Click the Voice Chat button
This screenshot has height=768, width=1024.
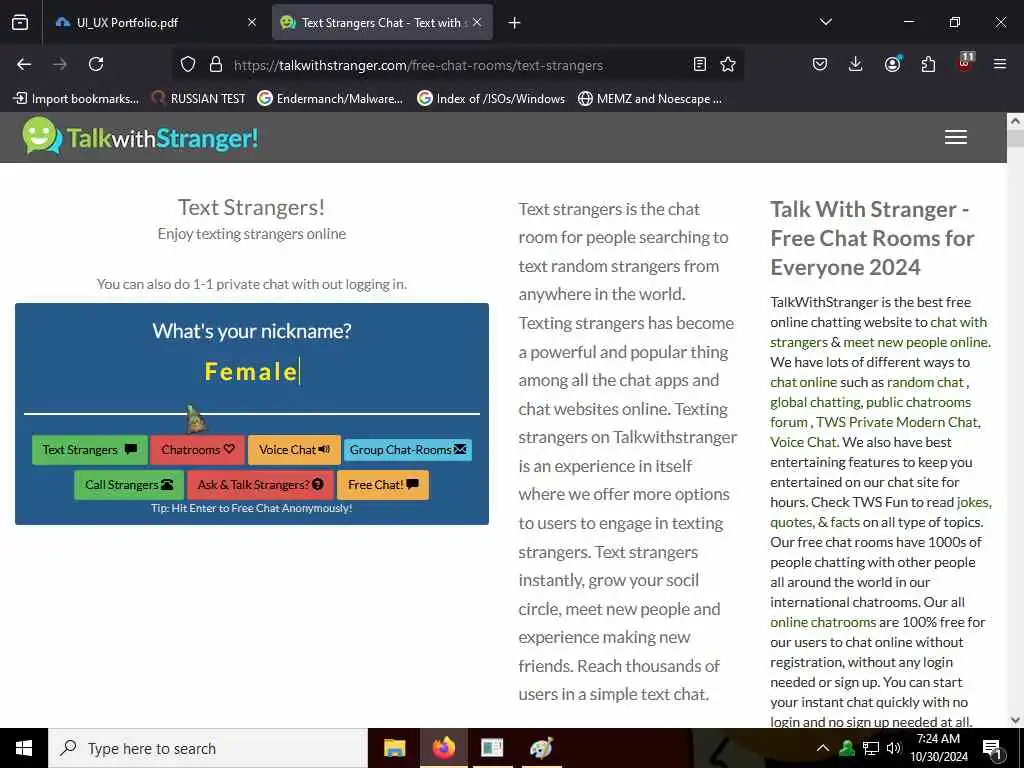click(x=295, y=449)
